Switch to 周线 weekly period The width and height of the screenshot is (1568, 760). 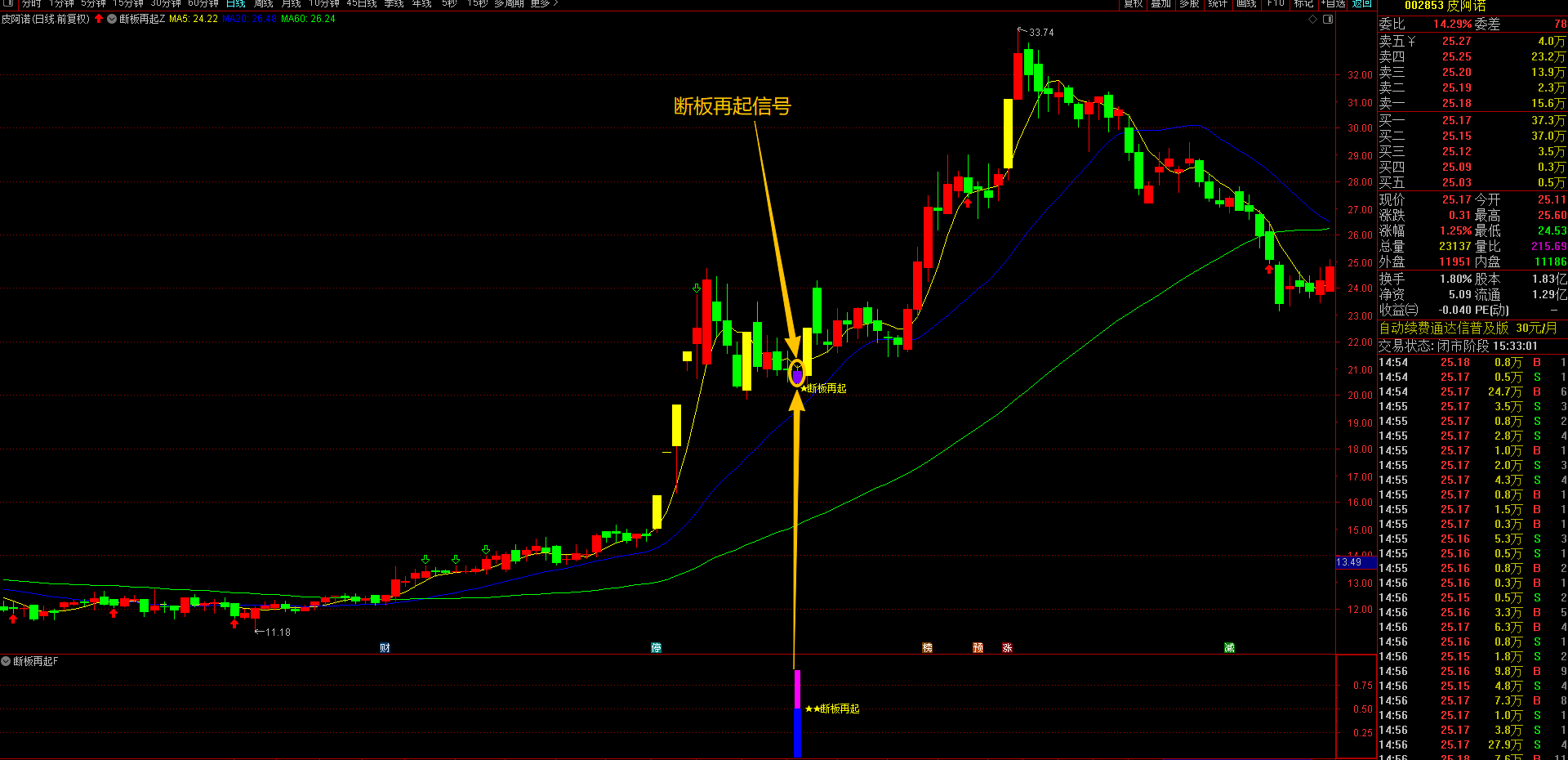263,3
